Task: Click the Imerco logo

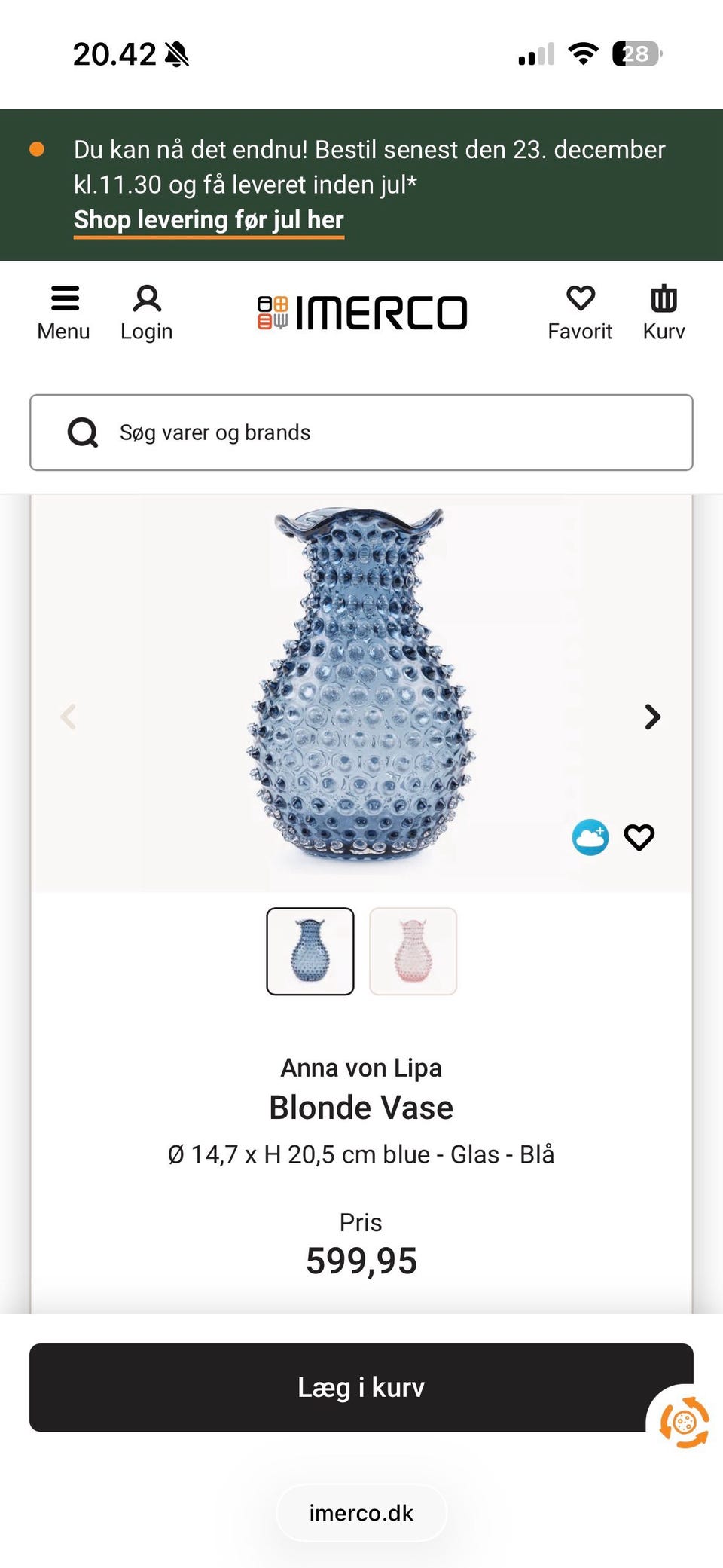Action: coord(362,313)
